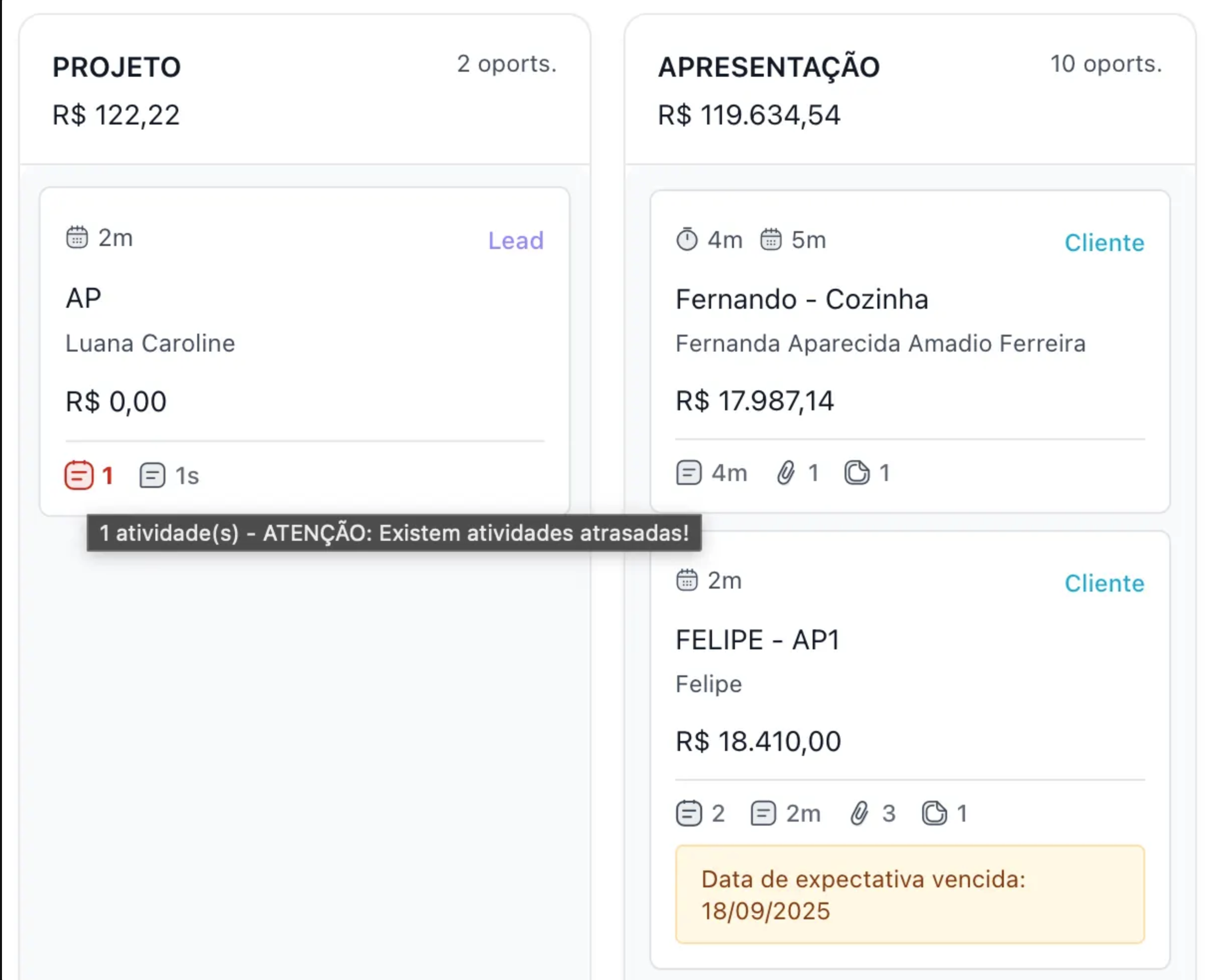Click the Lead tag on AP card
Image resolution: width=1213 pixels, height=980 pixels.
pyautogui.click(x=516, y=241)
